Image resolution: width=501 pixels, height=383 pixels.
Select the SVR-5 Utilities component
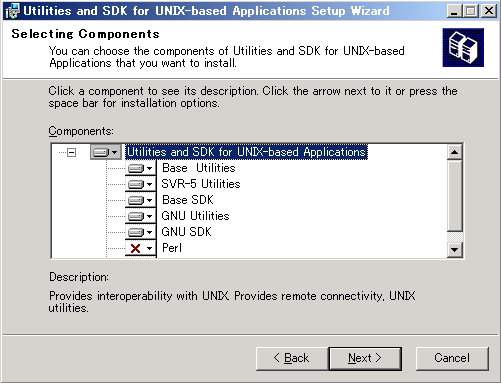pyautogui.click(x=201, y=184)
